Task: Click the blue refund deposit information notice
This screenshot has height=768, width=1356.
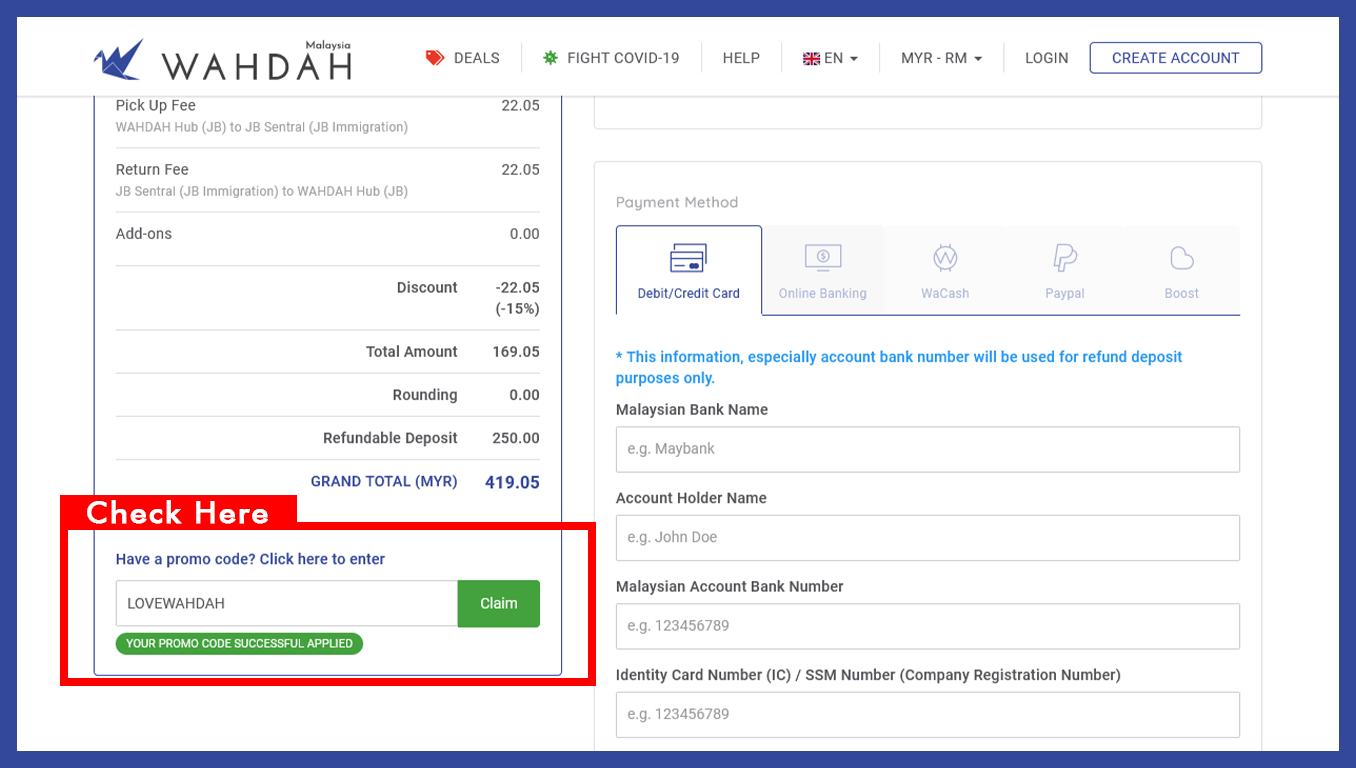Action: (x=899, y=367)
